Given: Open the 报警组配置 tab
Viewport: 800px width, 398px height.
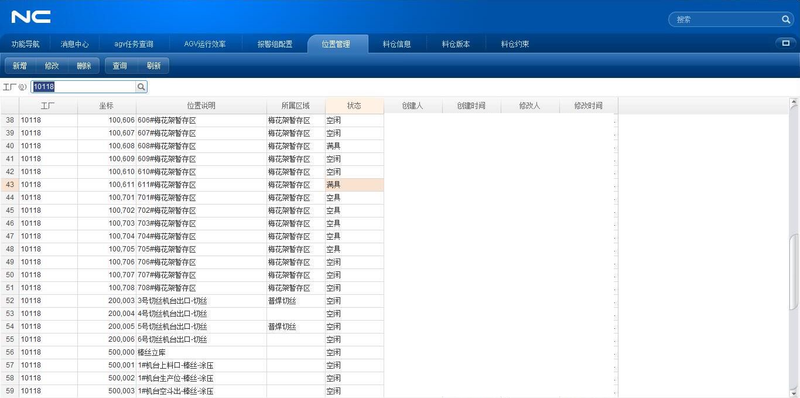Looking at the screenshot, I should coord(275,44).
